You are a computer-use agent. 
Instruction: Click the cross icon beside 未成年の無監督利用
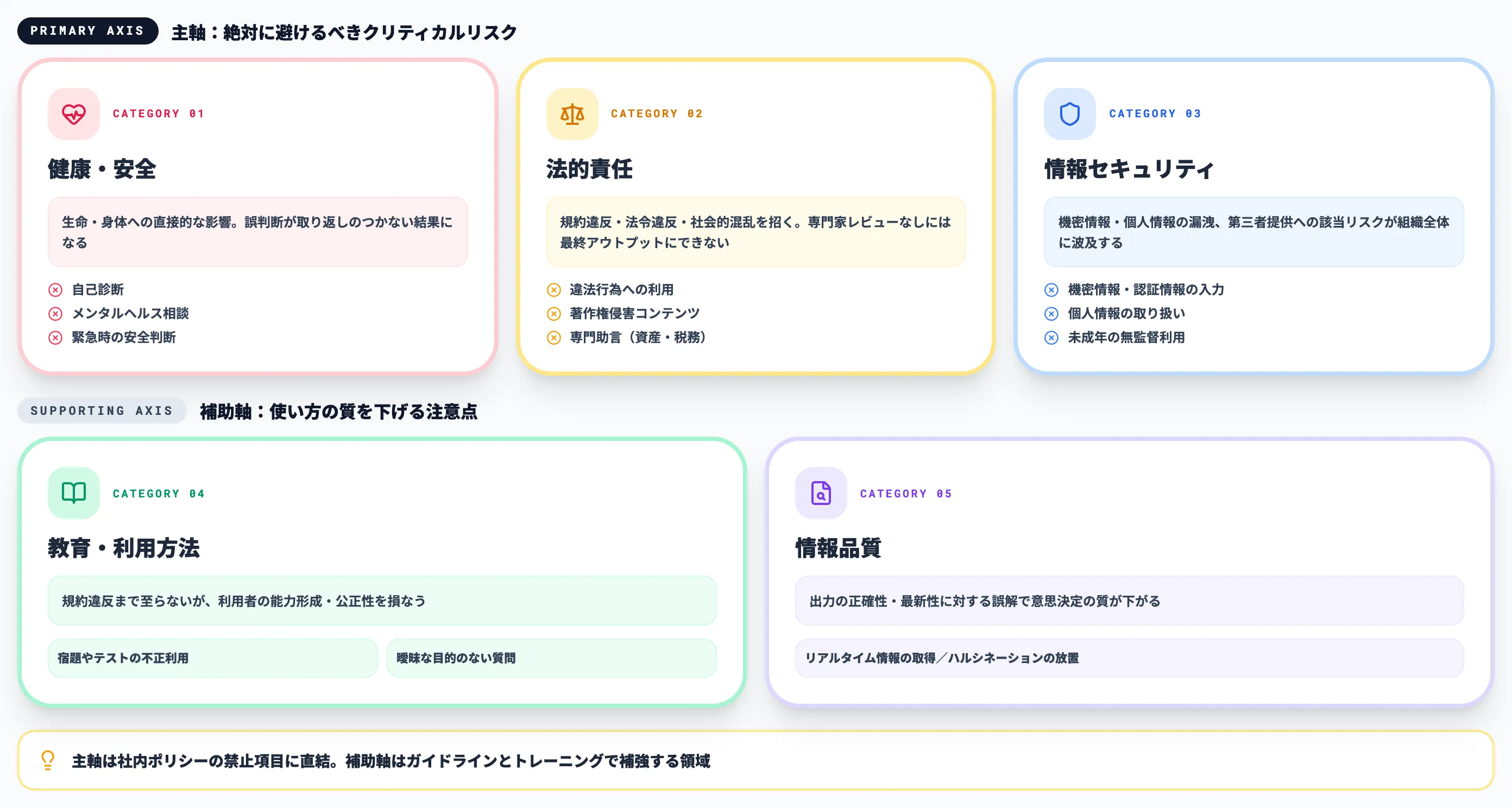click(1051, 337)
